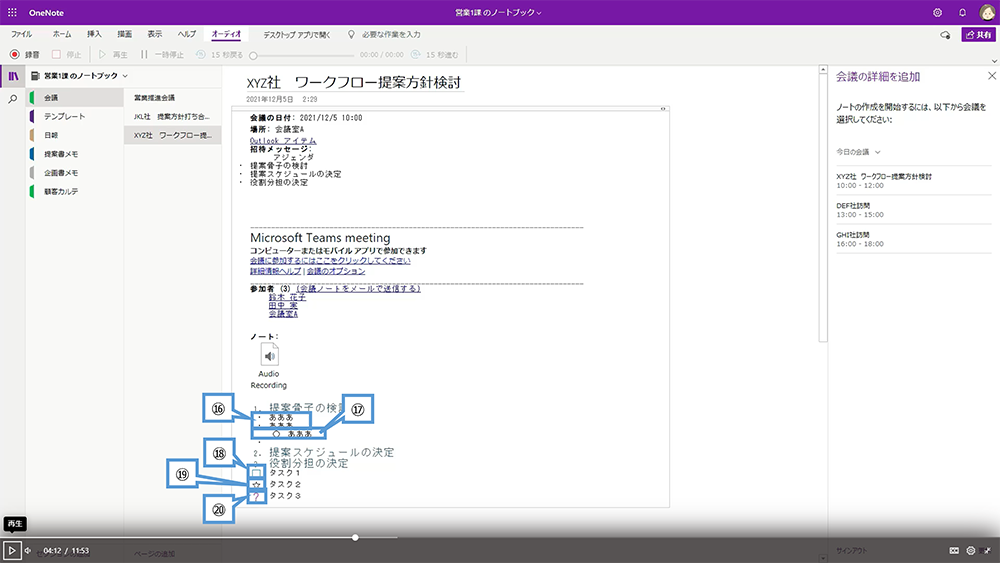Select the 提案書メモ section
This screenshot has width=1000, height=563.
click(75, 154)
